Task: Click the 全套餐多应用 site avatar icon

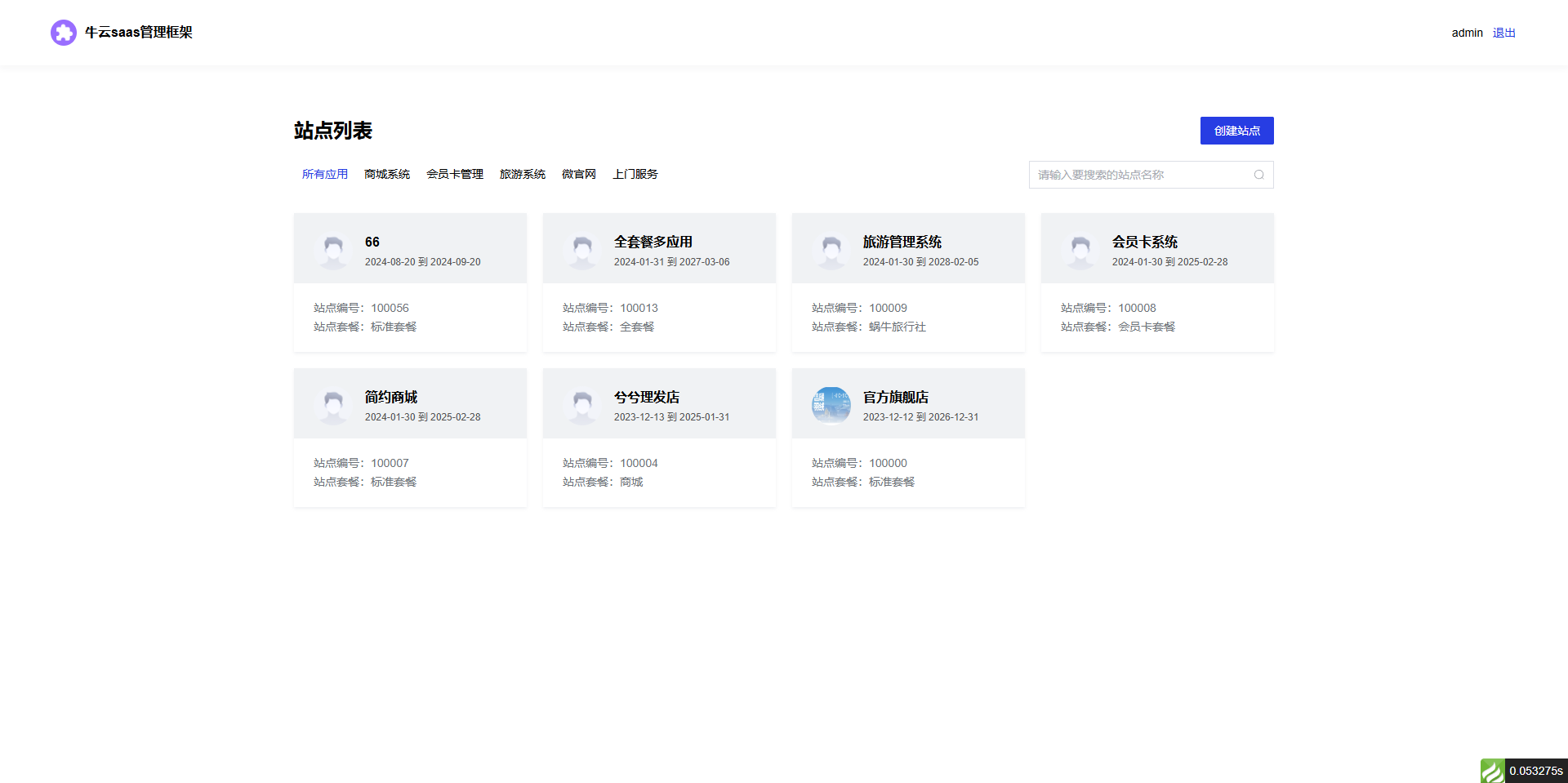Action: coord(582,250)
